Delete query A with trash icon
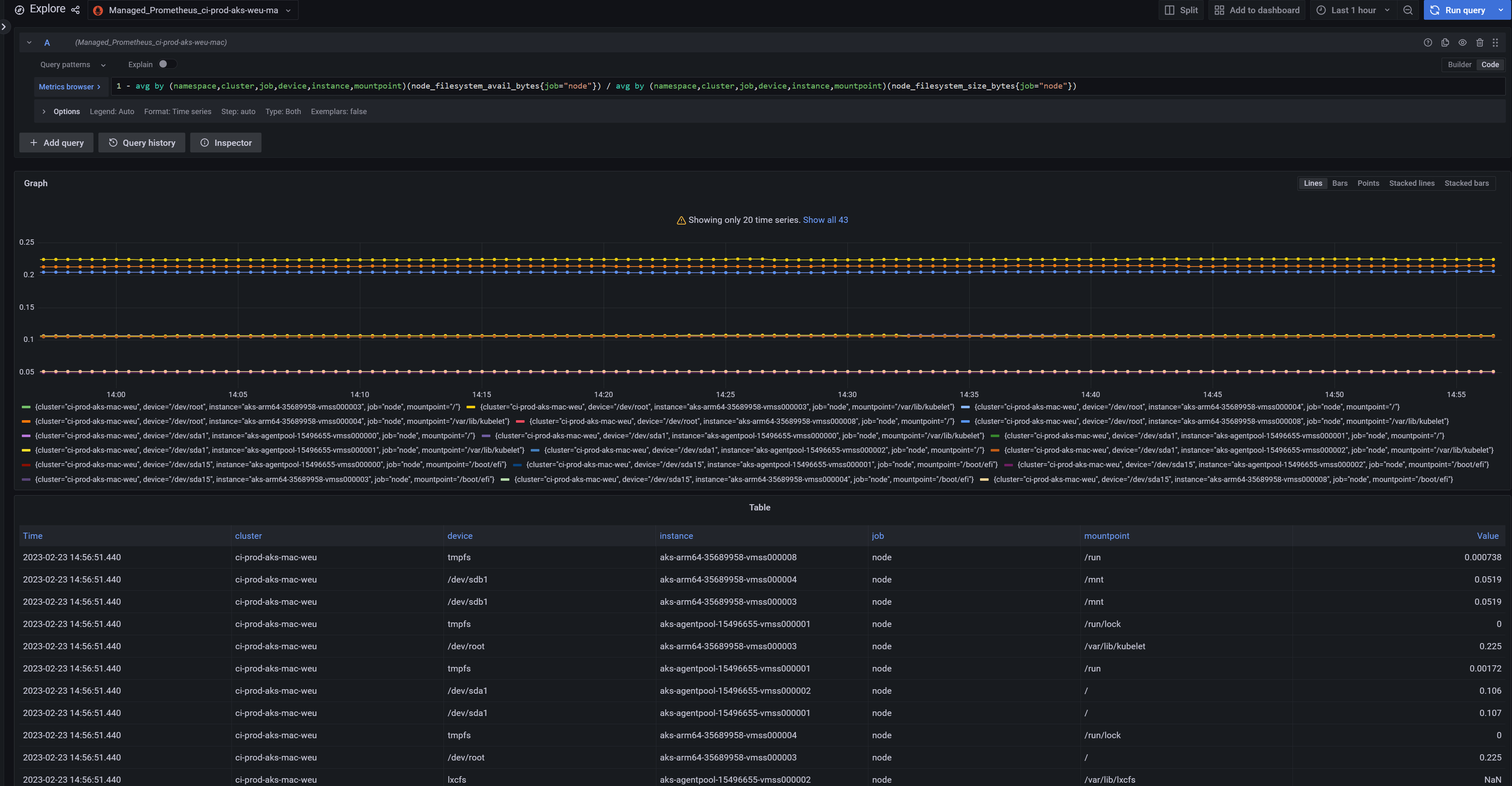The height and width of the screenshot is (786, 1512). [x=1480, y=42]
